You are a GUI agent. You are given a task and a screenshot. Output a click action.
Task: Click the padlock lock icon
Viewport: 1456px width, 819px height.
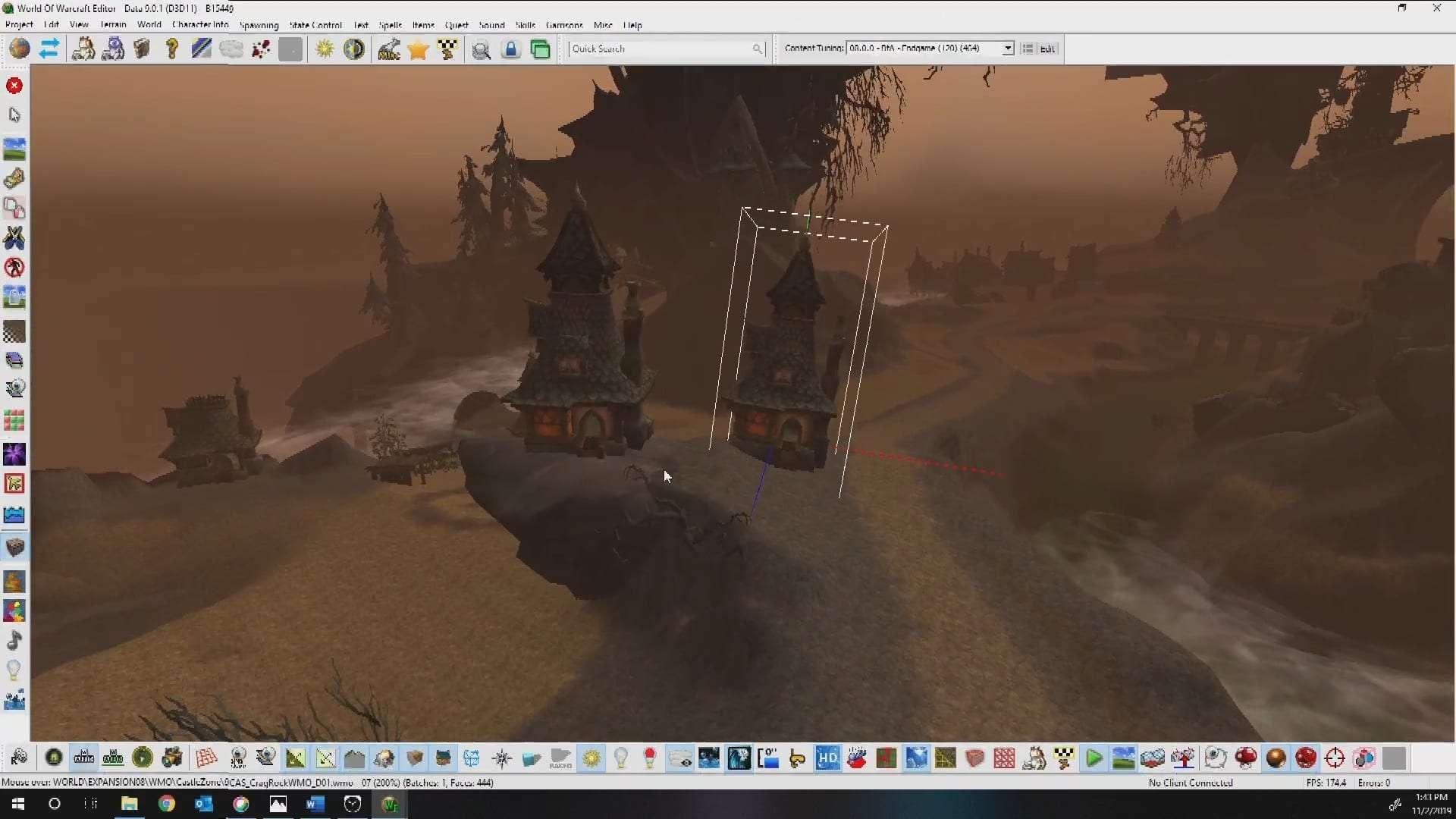511,50
